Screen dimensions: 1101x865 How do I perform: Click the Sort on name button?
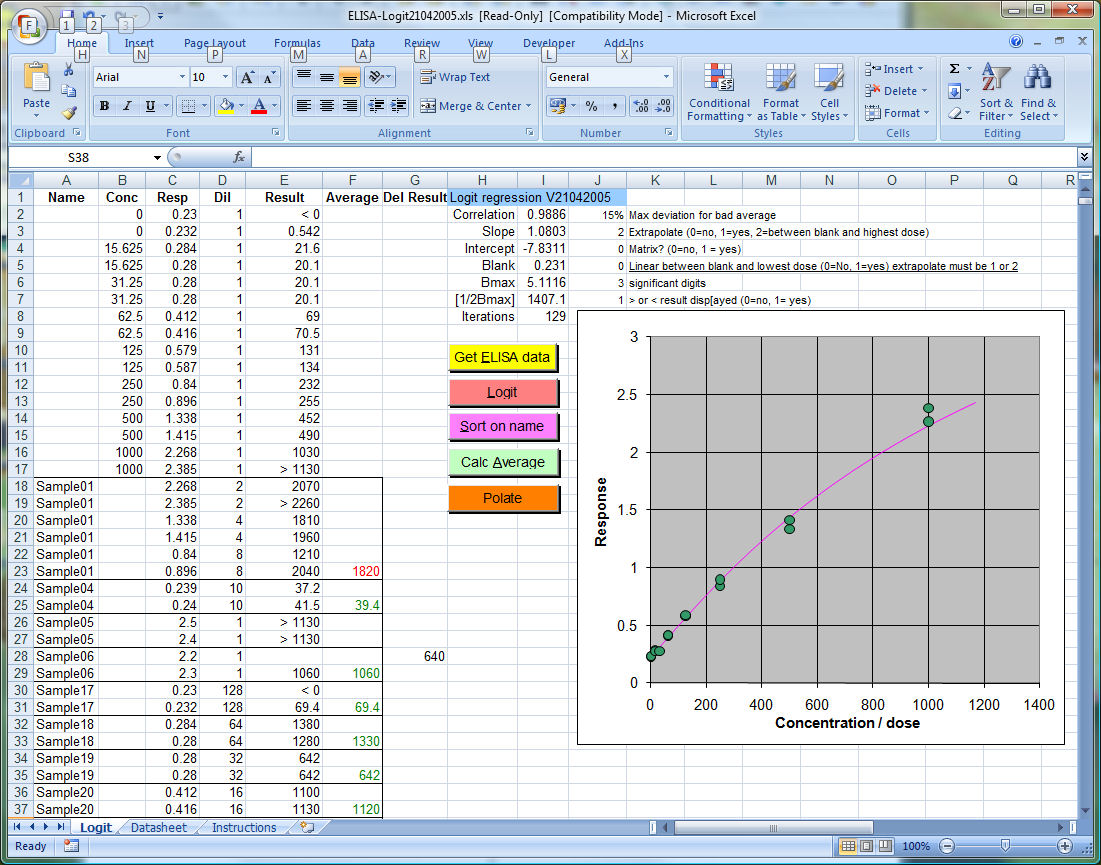pyautogui.click(x=503, y=427)
